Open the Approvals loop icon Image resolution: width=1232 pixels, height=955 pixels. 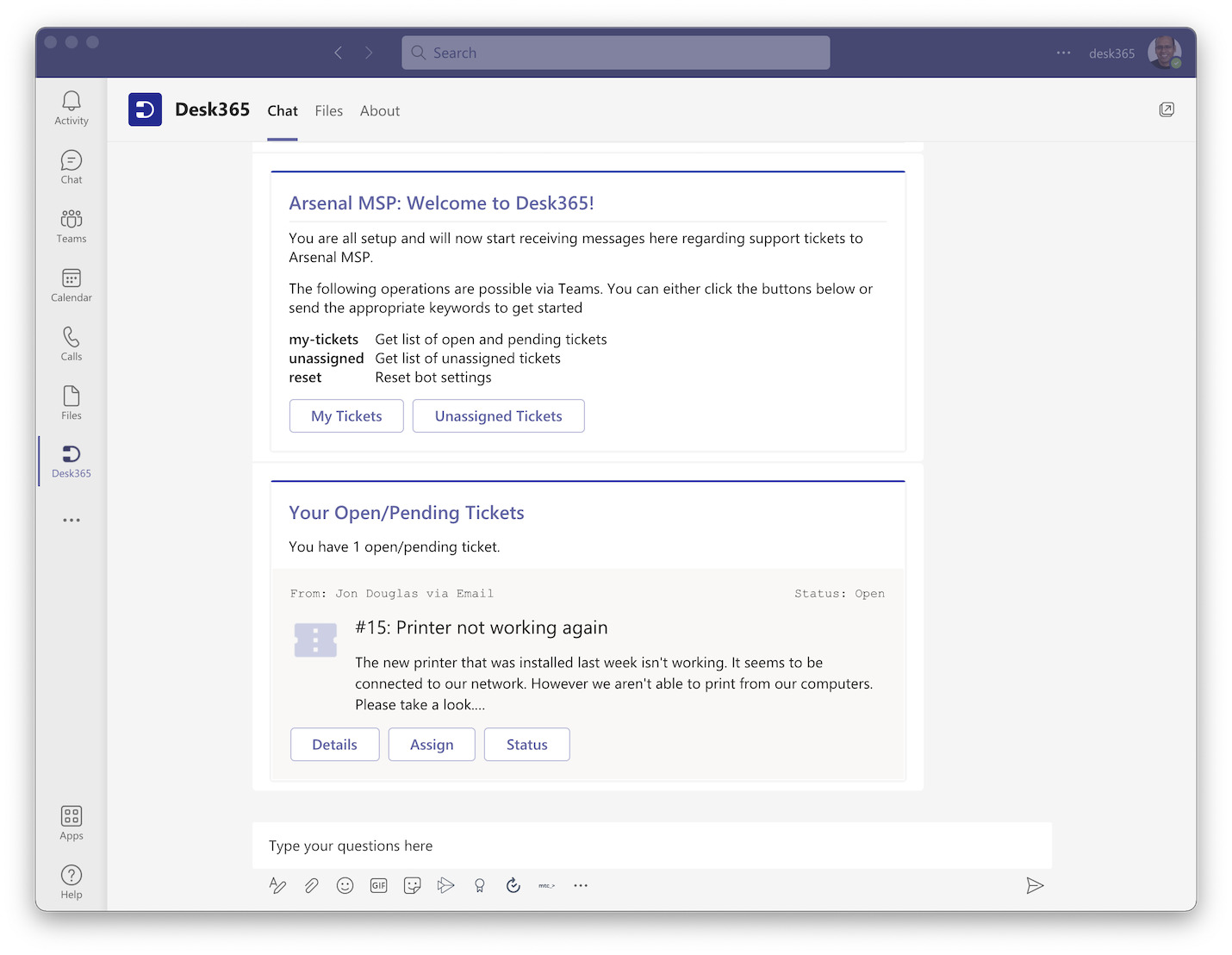point(513,885)
